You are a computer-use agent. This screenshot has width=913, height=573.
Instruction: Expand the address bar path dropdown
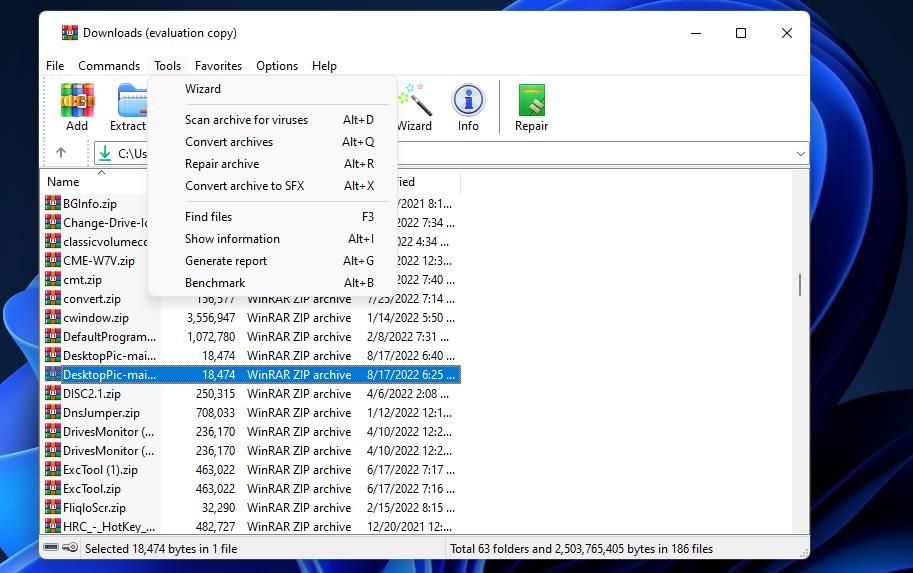801,154
